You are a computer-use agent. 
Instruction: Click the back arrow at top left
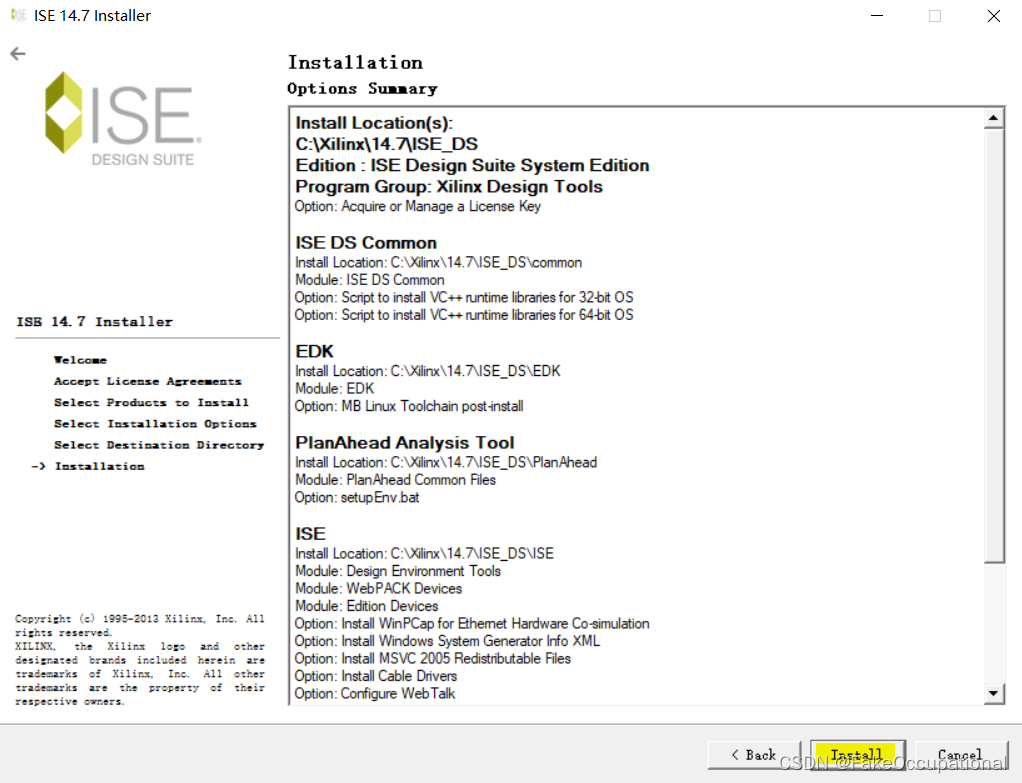coord(17,53)
